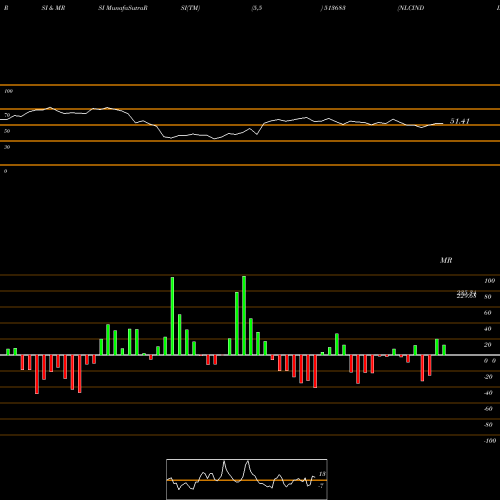Click the MR axis label -80

click(488, 425)
